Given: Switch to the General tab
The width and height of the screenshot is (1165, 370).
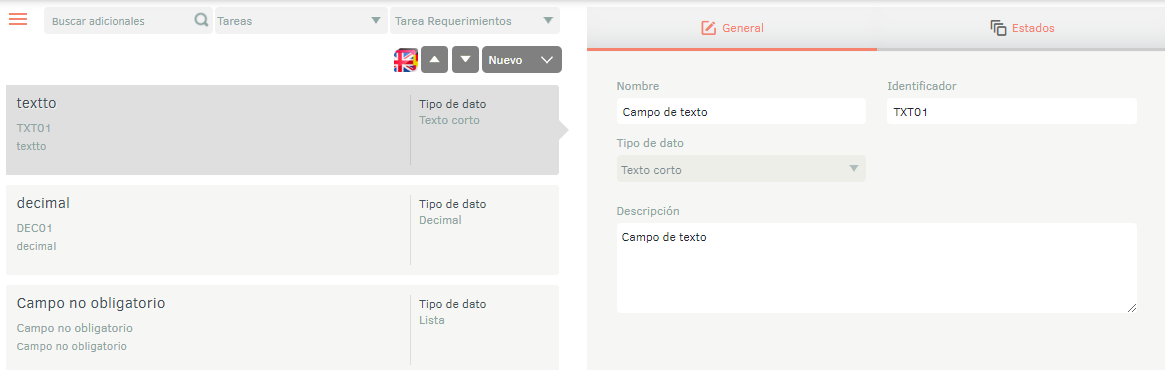Looking at the screenshot, I should point(732,28).
